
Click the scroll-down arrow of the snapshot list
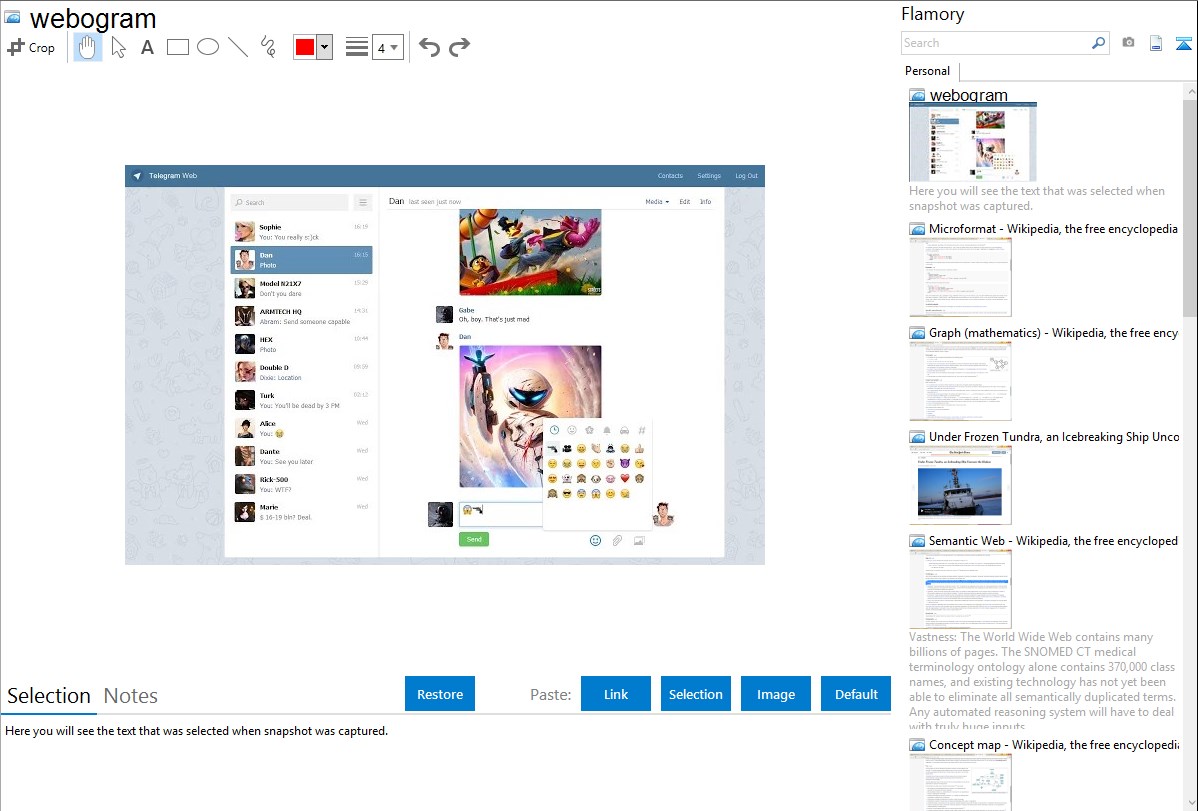pos(1190,803)
